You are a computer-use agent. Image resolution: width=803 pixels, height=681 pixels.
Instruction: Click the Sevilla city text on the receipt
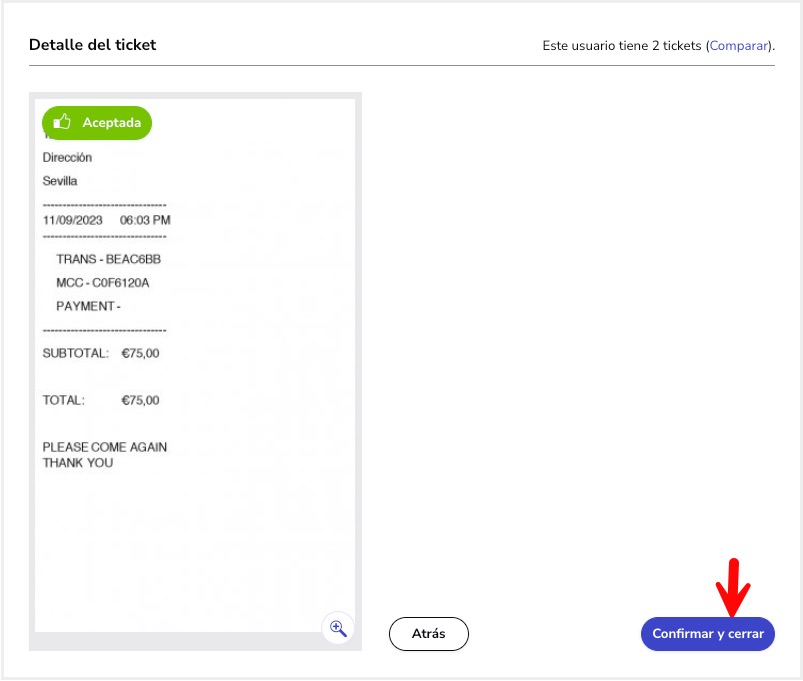click(x=60, y=181)
